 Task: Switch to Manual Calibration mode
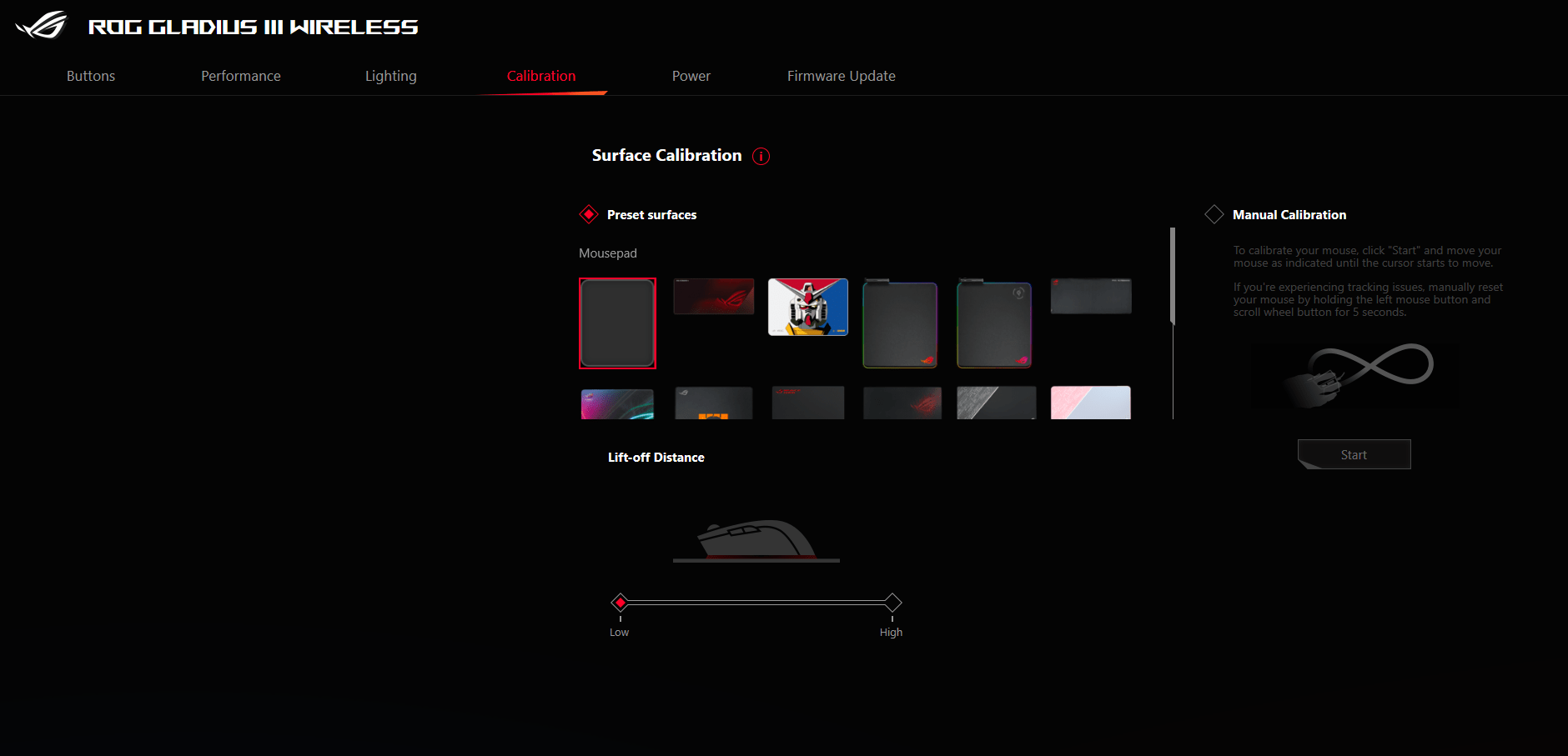[x=1214, y=215]
